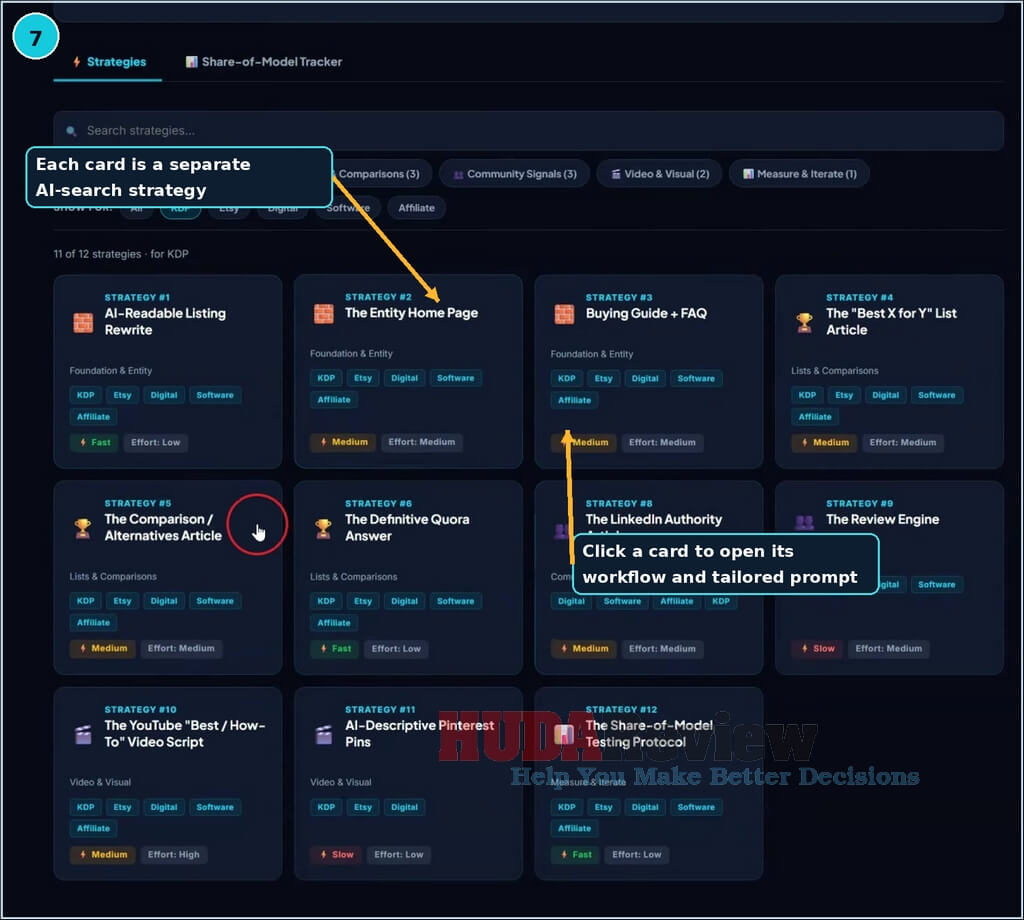Click the brick icon of Buying Guide + FAQ
Screen dimensions: 1024x920
click(564, 314)
